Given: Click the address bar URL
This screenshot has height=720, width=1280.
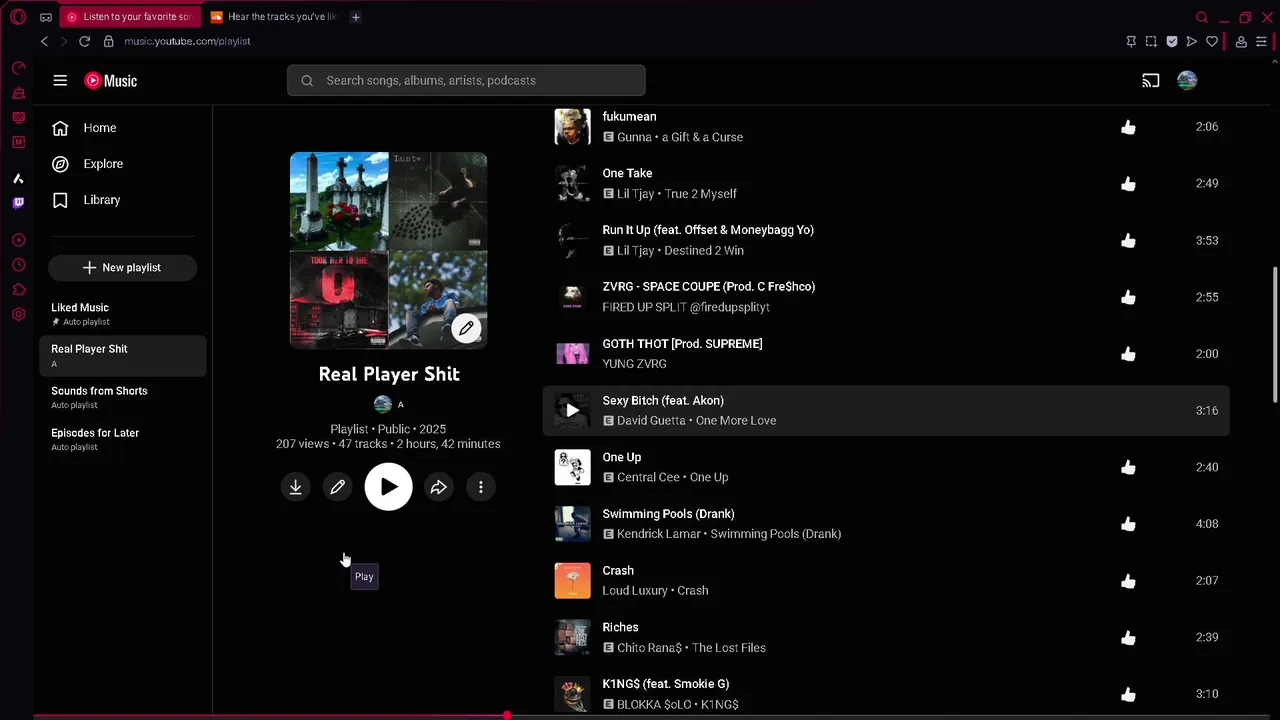Looking at the screenshot, I should tap(187, 41).
